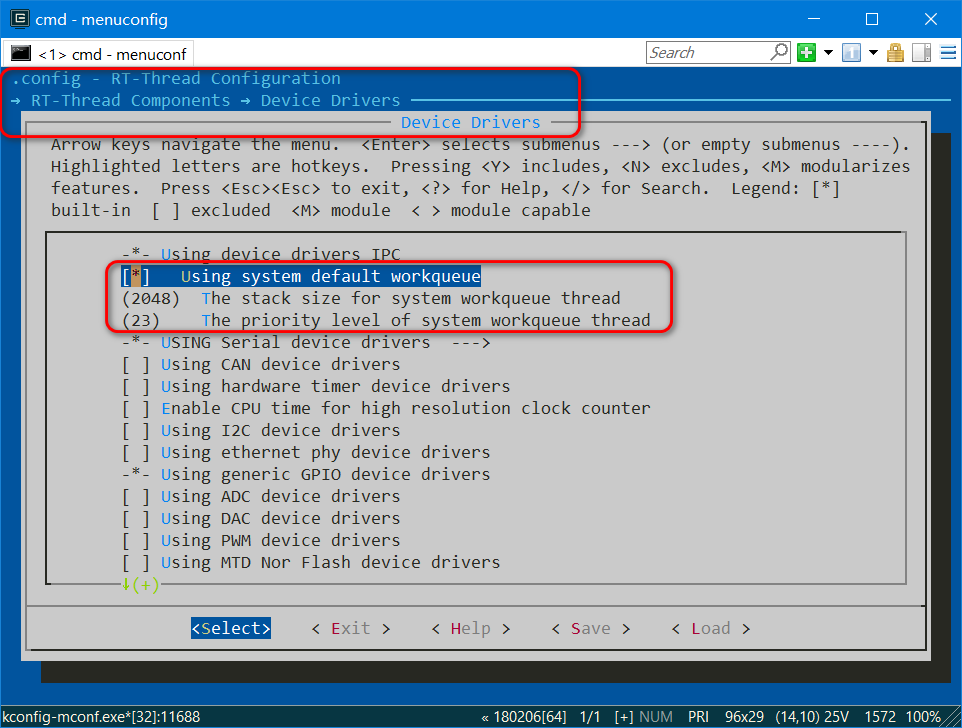This screenshot has width=962, height=728.
Task: Click the 'PRI' indicator in status bar
Action: coord(698,716)
